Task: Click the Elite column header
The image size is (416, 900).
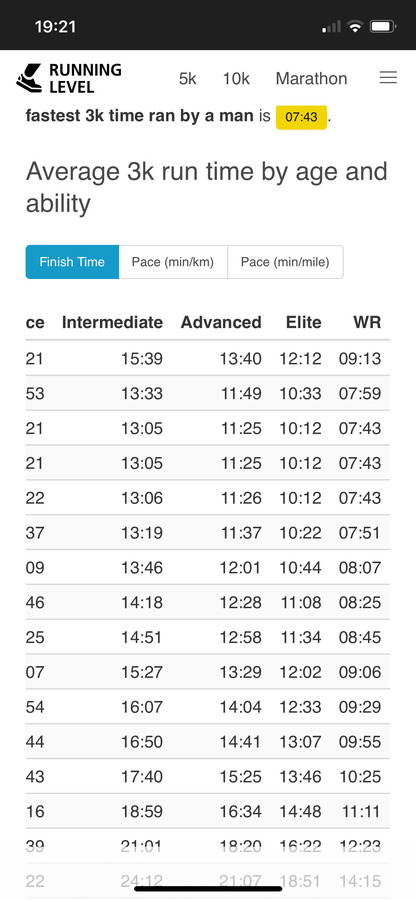Action: pos(304,323)
